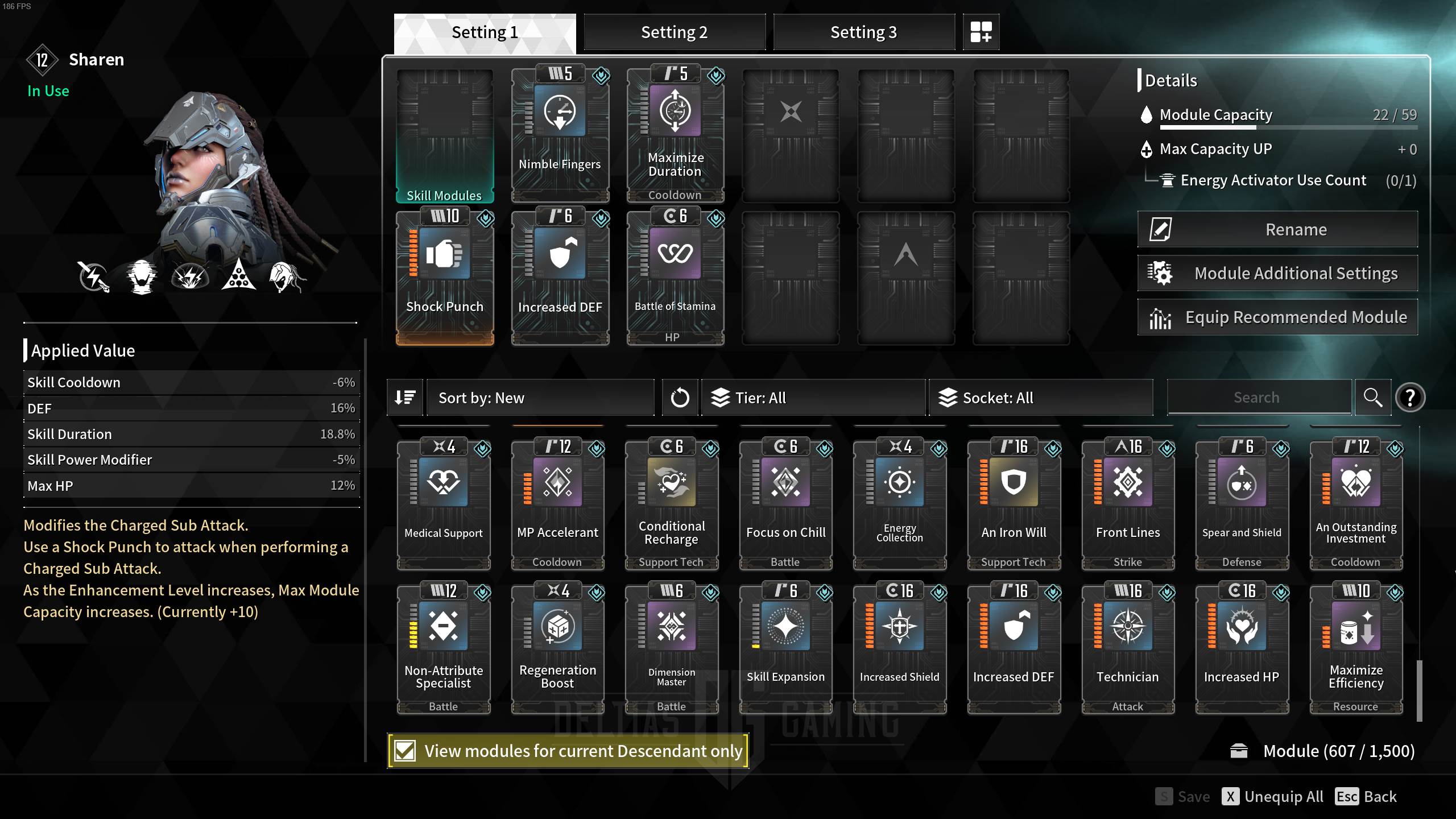Switch to the Setting 2 tab

(x=675, y=32)
